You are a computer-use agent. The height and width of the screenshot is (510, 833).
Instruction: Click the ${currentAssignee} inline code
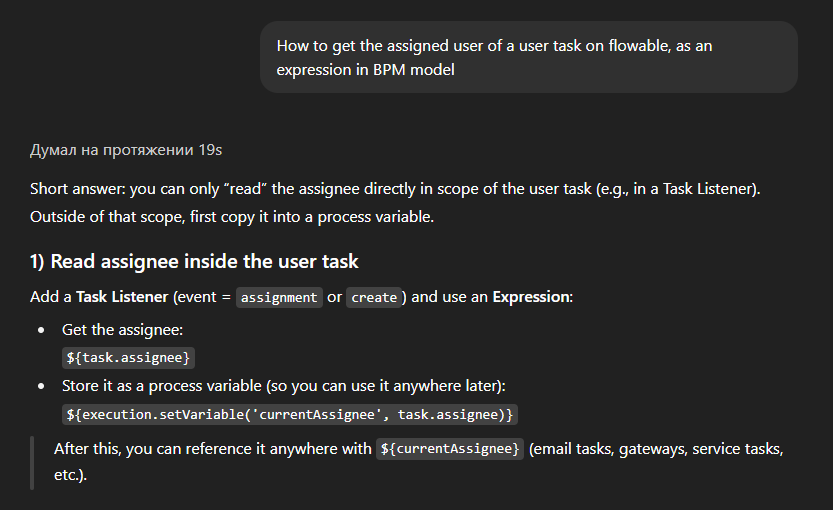click(450, 449)
